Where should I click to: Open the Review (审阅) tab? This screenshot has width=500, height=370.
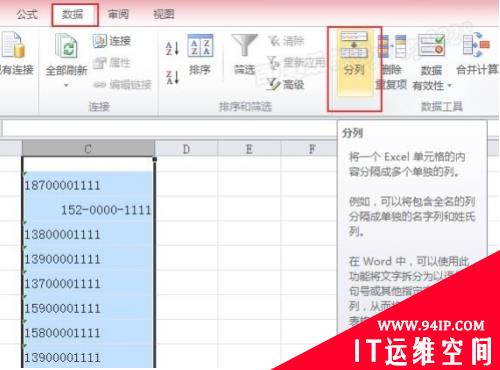click(118, 14)
